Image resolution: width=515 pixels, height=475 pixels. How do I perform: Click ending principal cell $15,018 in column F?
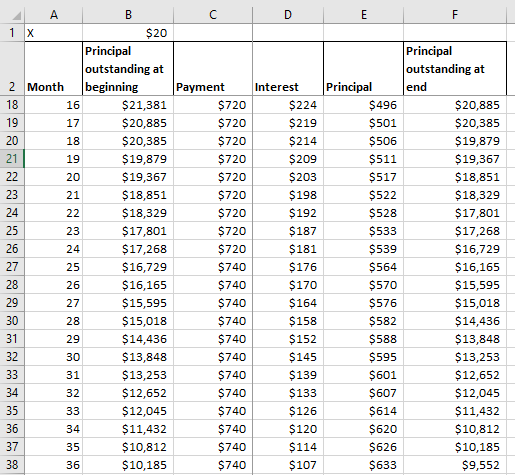coord(455,303)
